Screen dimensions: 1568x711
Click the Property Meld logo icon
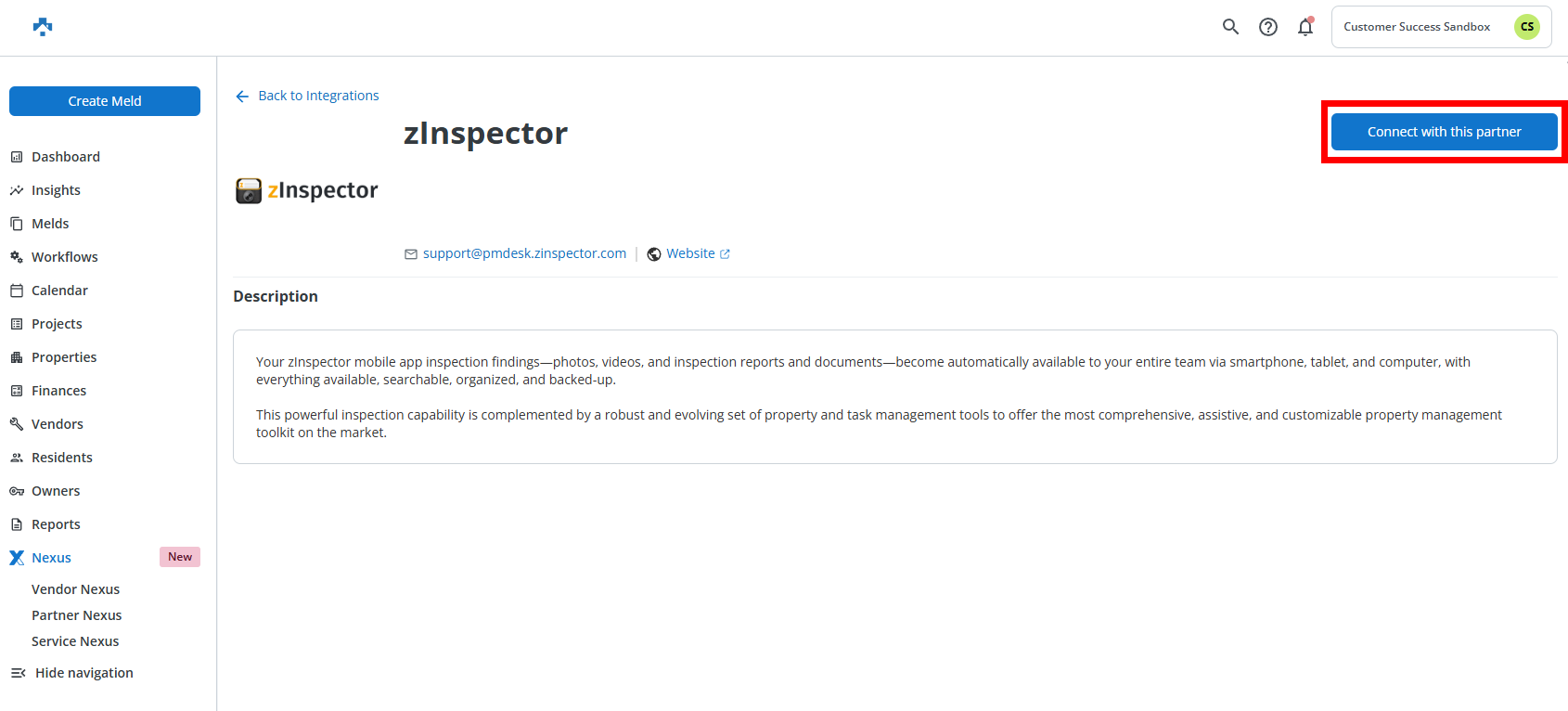click(x=43, y=27)
